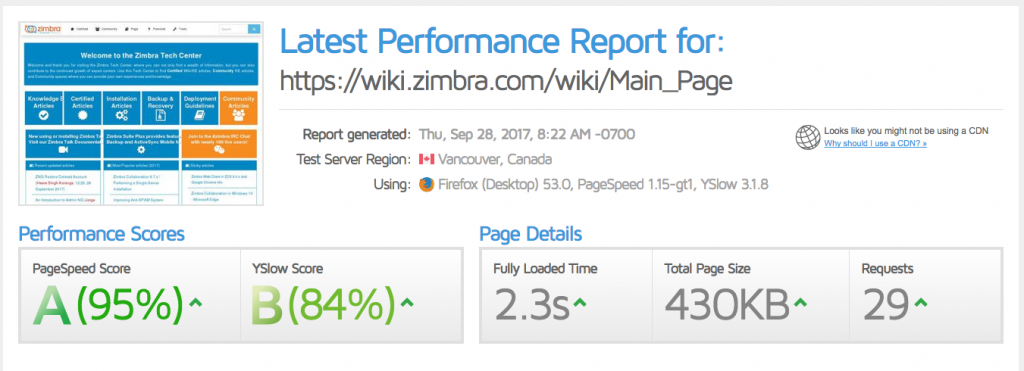Click the 2.3s Fully Loaded Time value
The height and width of the screenshot is (371, 1024).
532,306
